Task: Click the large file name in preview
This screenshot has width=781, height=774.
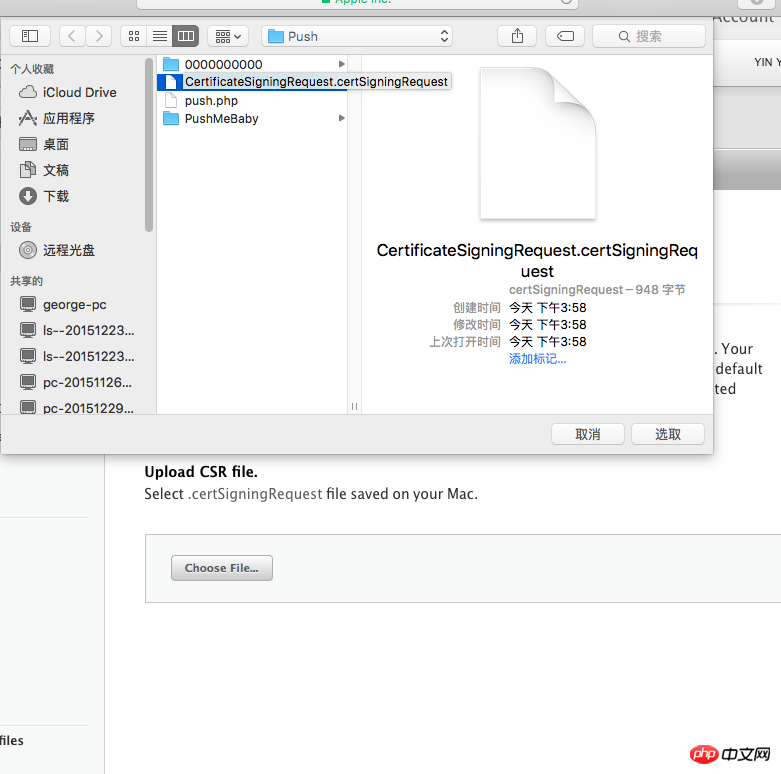Action: [x=537, y=260]
